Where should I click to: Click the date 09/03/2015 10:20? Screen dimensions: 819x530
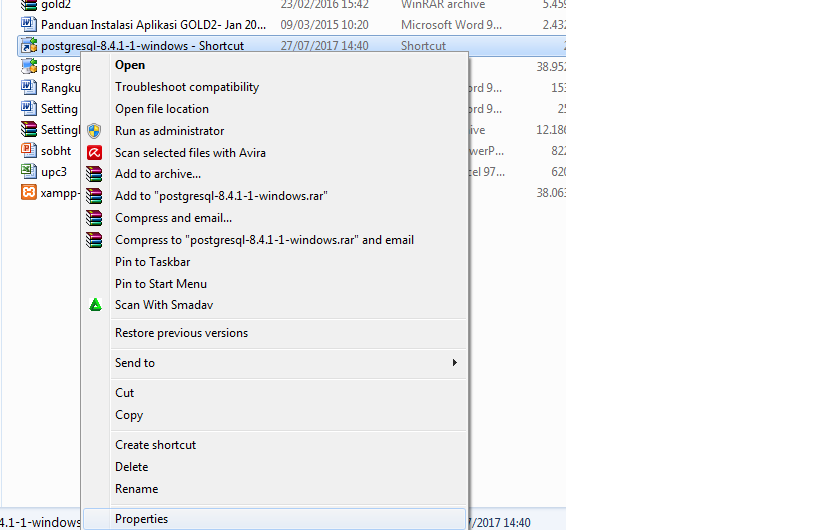[324, 25]
